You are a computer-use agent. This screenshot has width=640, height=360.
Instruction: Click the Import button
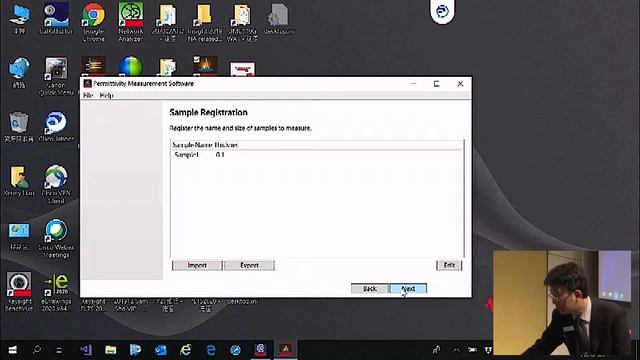[197, 265]
